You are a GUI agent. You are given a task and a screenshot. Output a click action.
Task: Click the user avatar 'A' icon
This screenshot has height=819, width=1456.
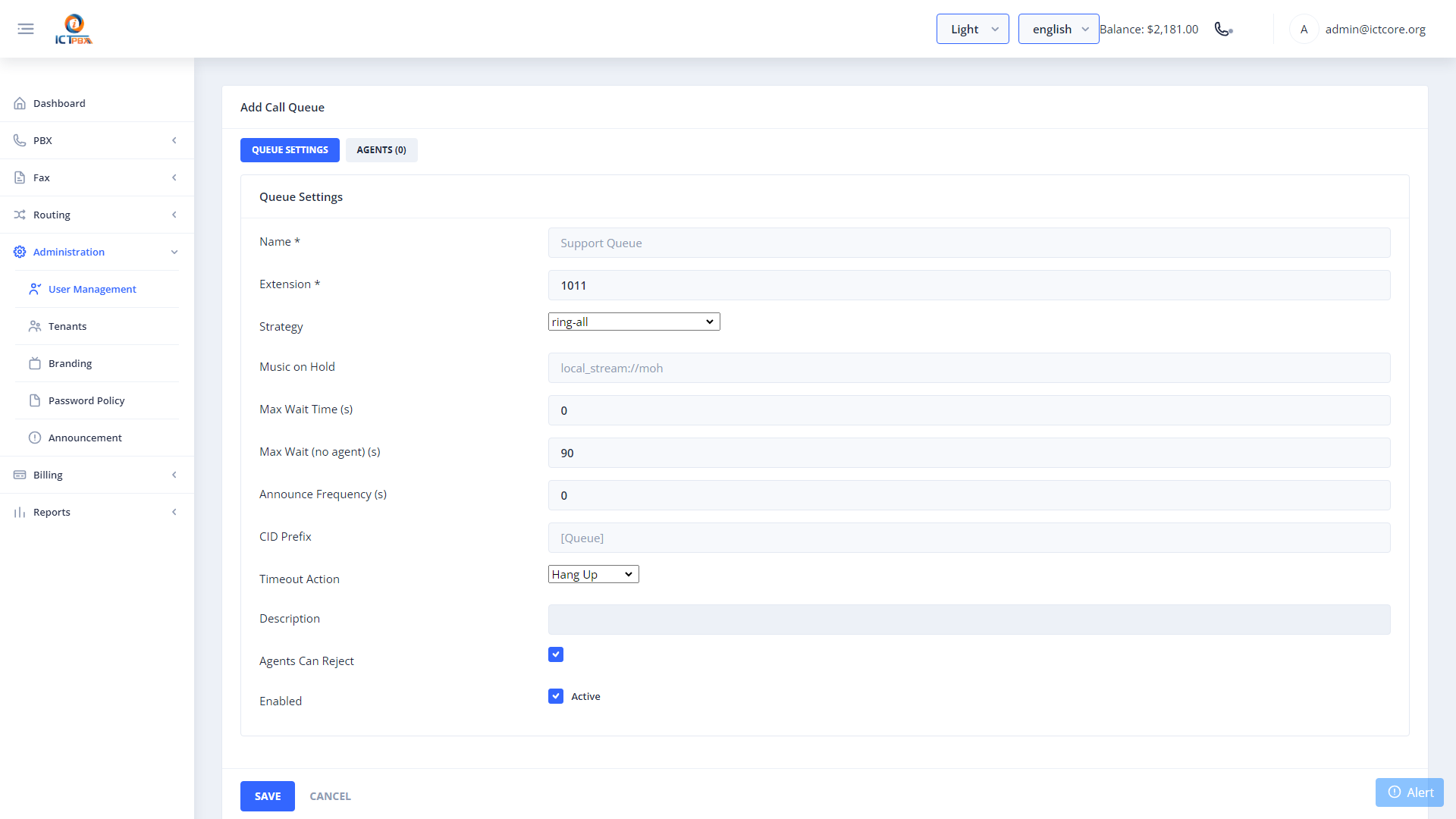click(1304, 29)
